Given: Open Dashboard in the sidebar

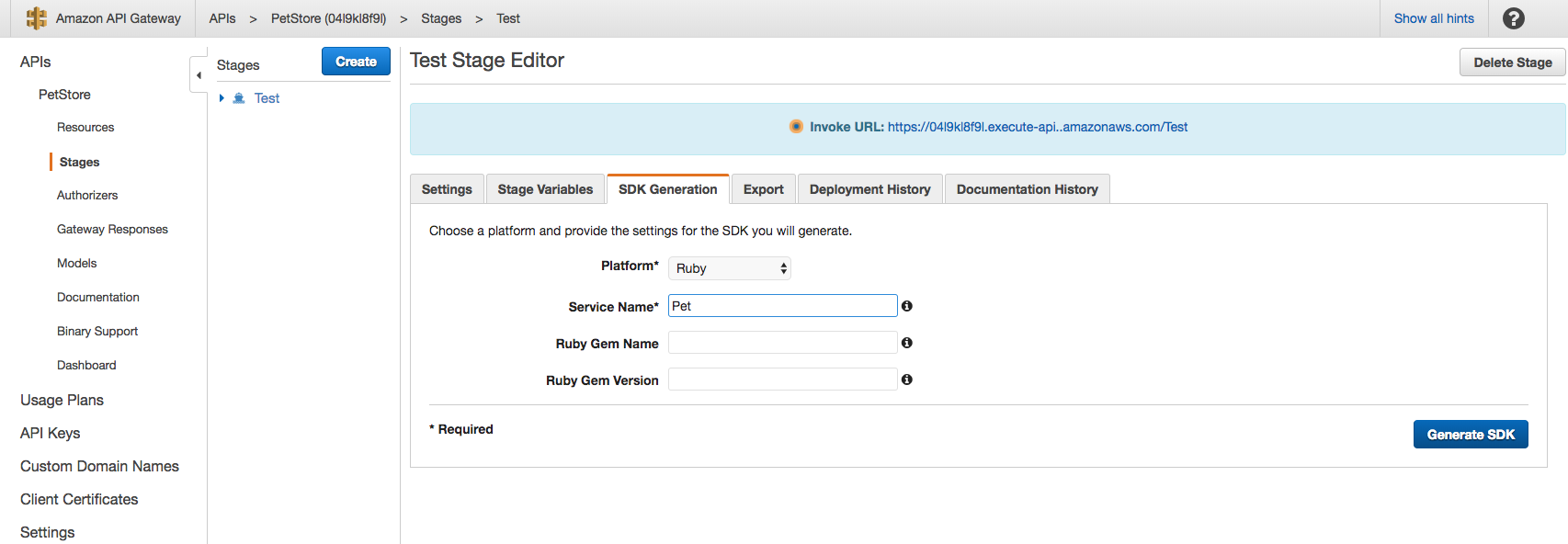Looking at the screenshot, I should (x=86, y=366).
